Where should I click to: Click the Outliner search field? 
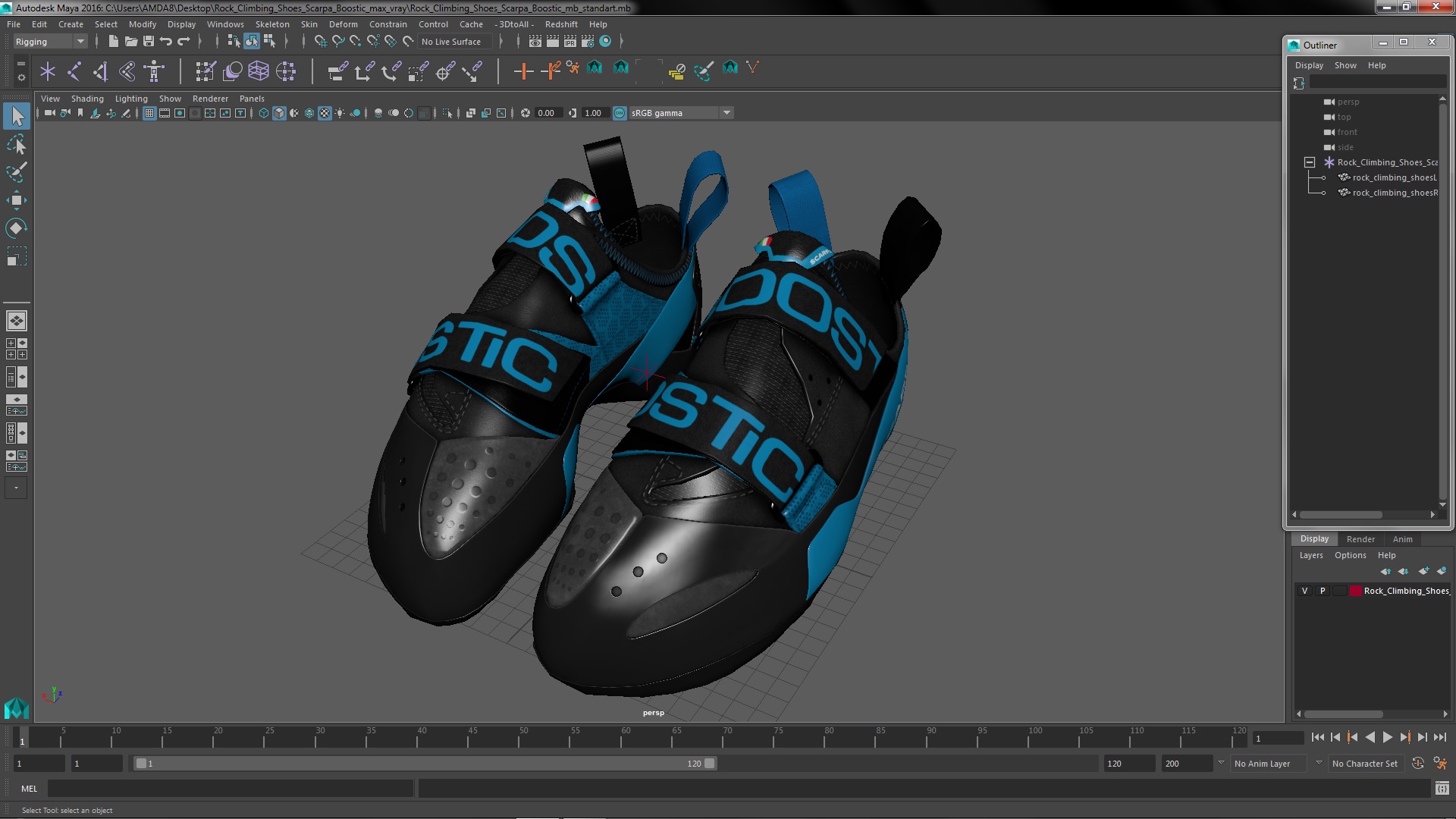pos(1377,83)
